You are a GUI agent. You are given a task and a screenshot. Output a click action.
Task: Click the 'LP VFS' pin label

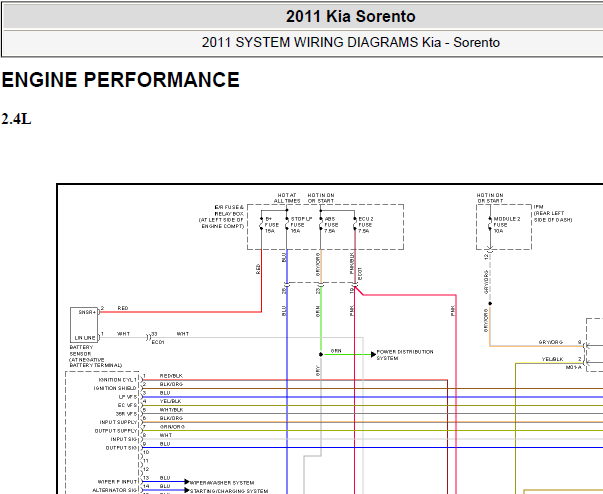coord(127,397)
